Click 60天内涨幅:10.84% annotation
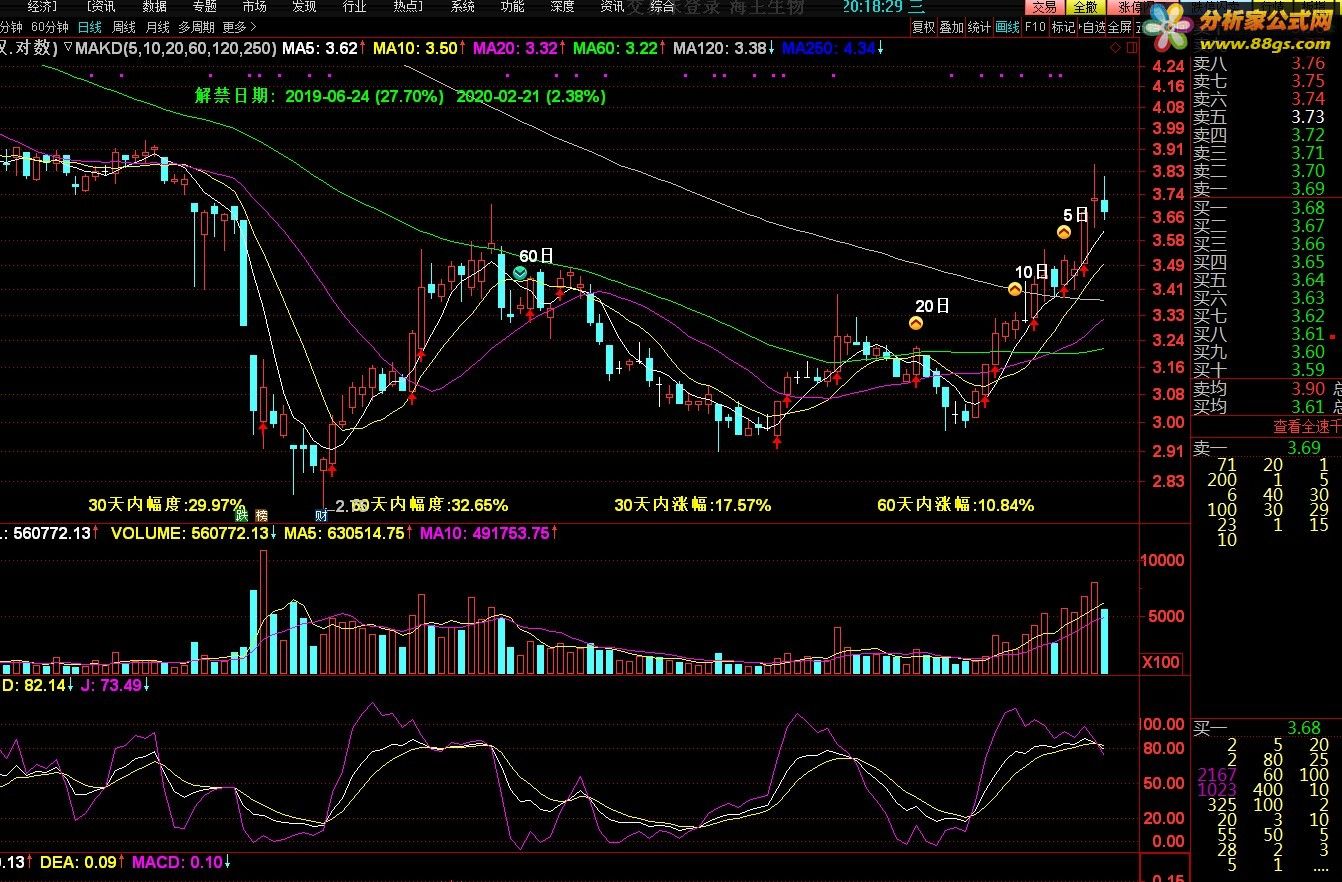This screenshot has width=1342, height=882. pyautogui.click(x=956, y=505)
